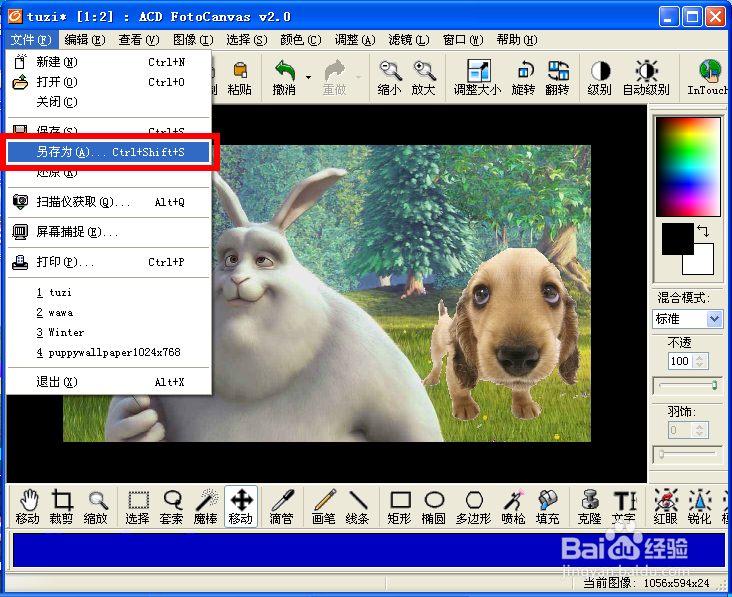Choose Close (关闭) from File menu
Viewport: 732px width, 597px height.
pyautogui.click(x=109, y=102)
